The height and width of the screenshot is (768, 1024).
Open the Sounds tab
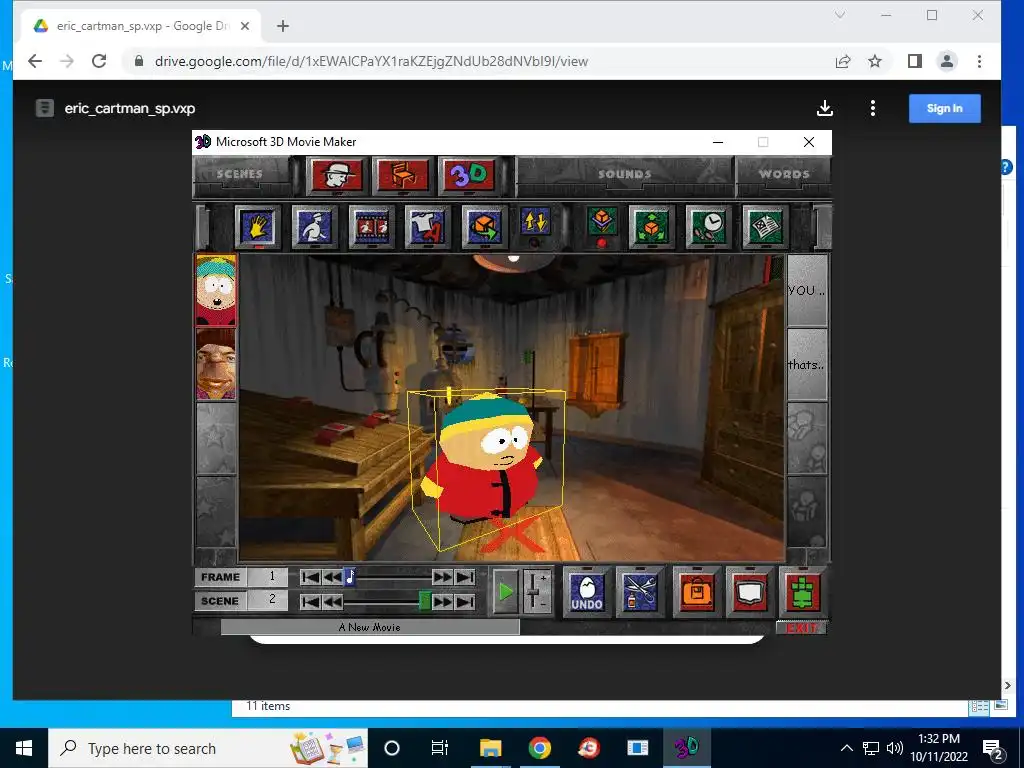pyautogui.click(x=624, y=174)
